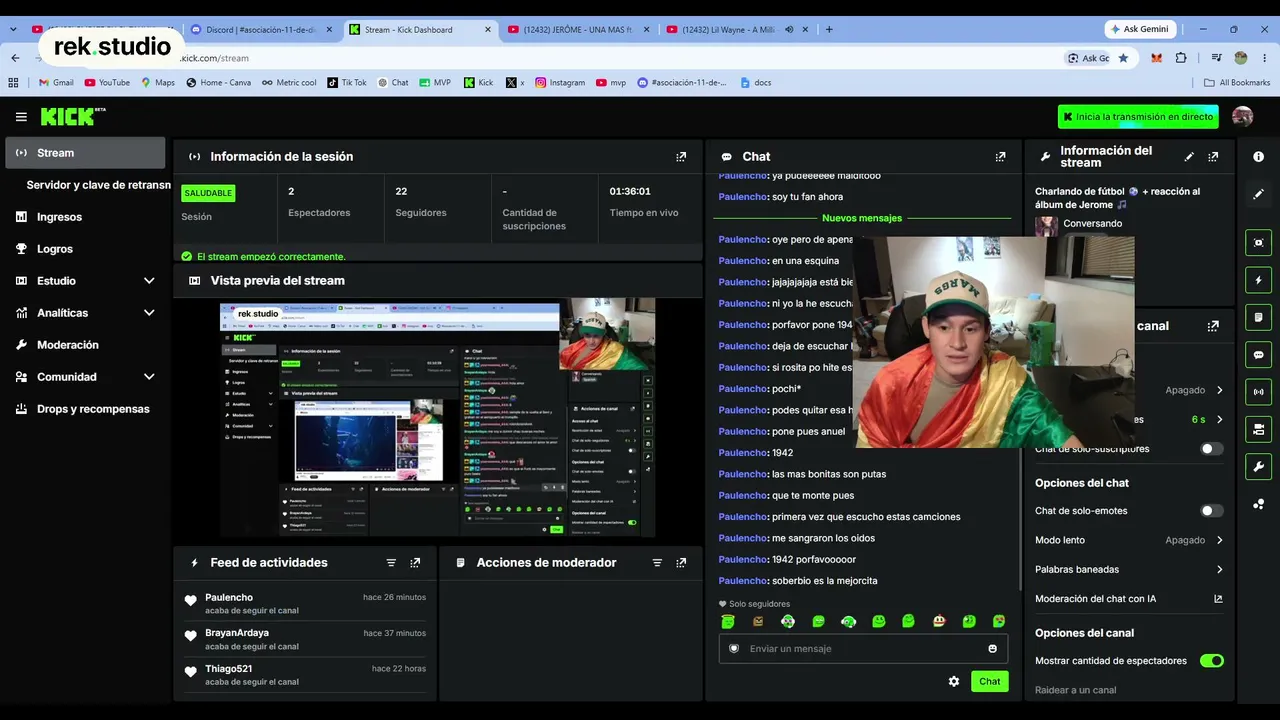Open the Gmail bookmark
The image size is (1280, 720).
(x=56, y=83)
